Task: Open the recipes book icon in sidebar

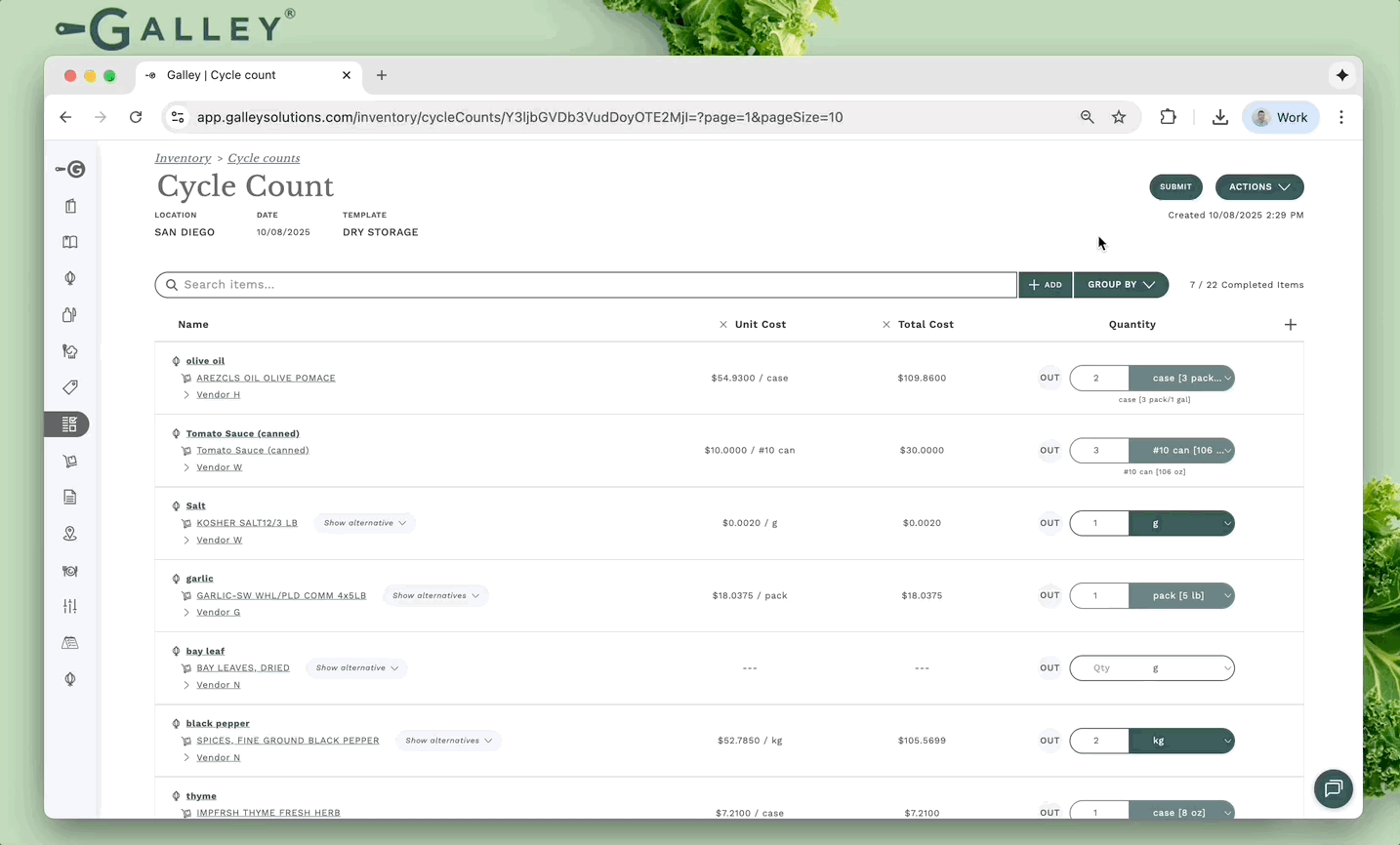Action: click(x=70, y=242)
